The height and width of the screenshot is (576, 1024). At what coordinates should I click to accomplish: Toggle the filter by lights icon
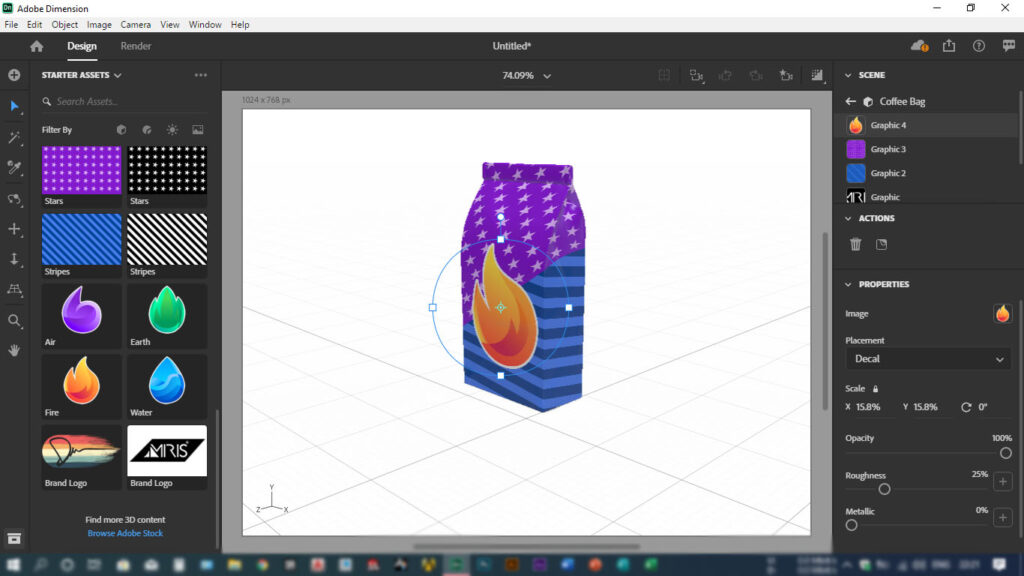coord(172,130)
